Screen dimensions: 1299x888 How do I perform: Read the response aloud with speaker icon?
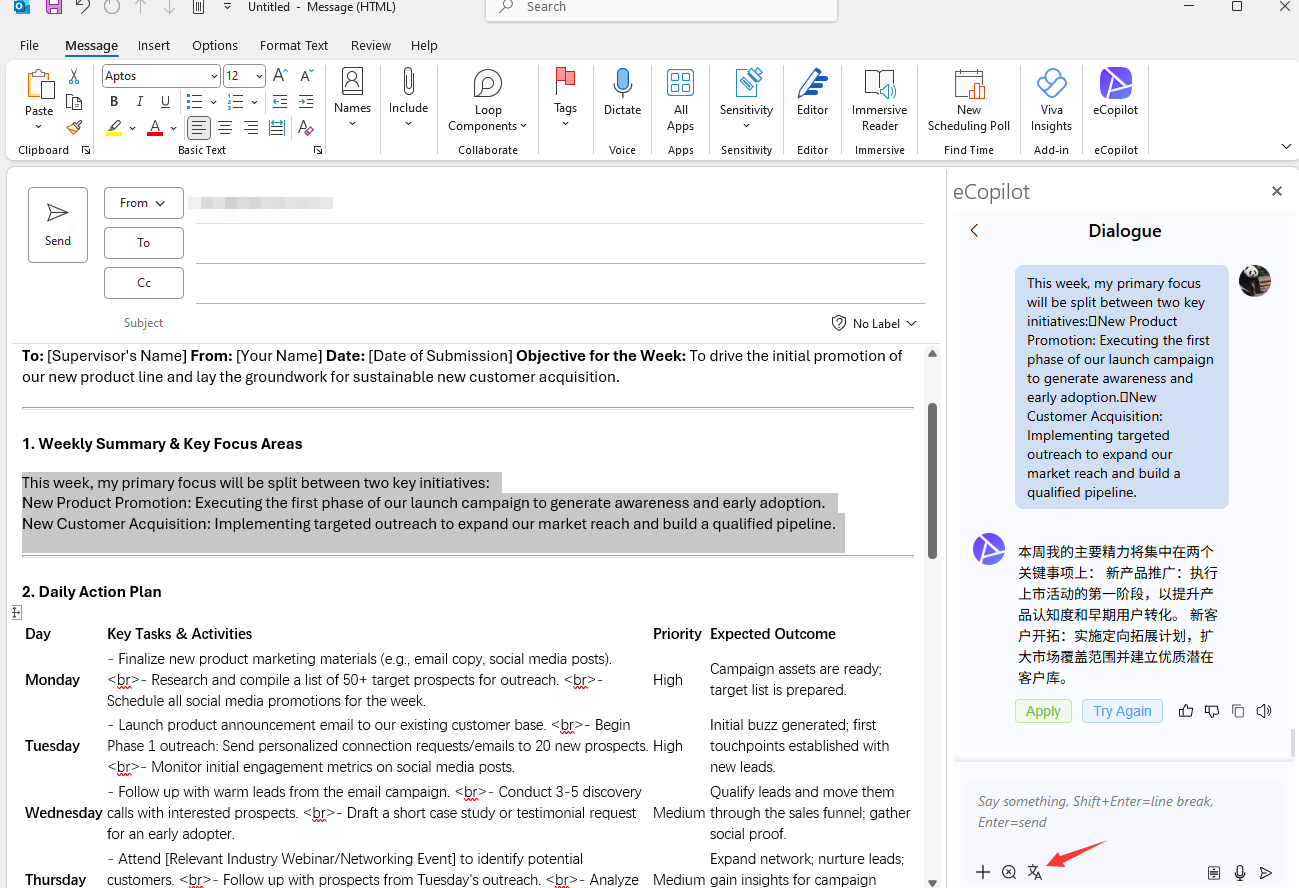[x=1264, y=711]
